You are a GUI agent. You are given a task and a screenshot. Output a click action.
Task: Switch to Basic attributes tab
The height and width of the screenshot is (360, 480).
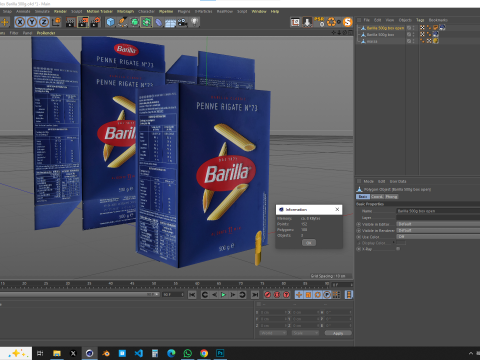(x=363, y=197)
